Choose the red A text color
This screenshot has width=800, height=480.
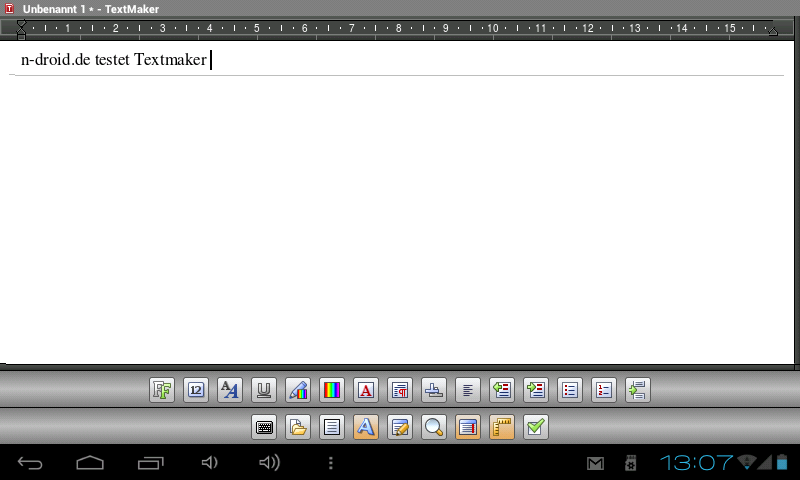[366, 390]
